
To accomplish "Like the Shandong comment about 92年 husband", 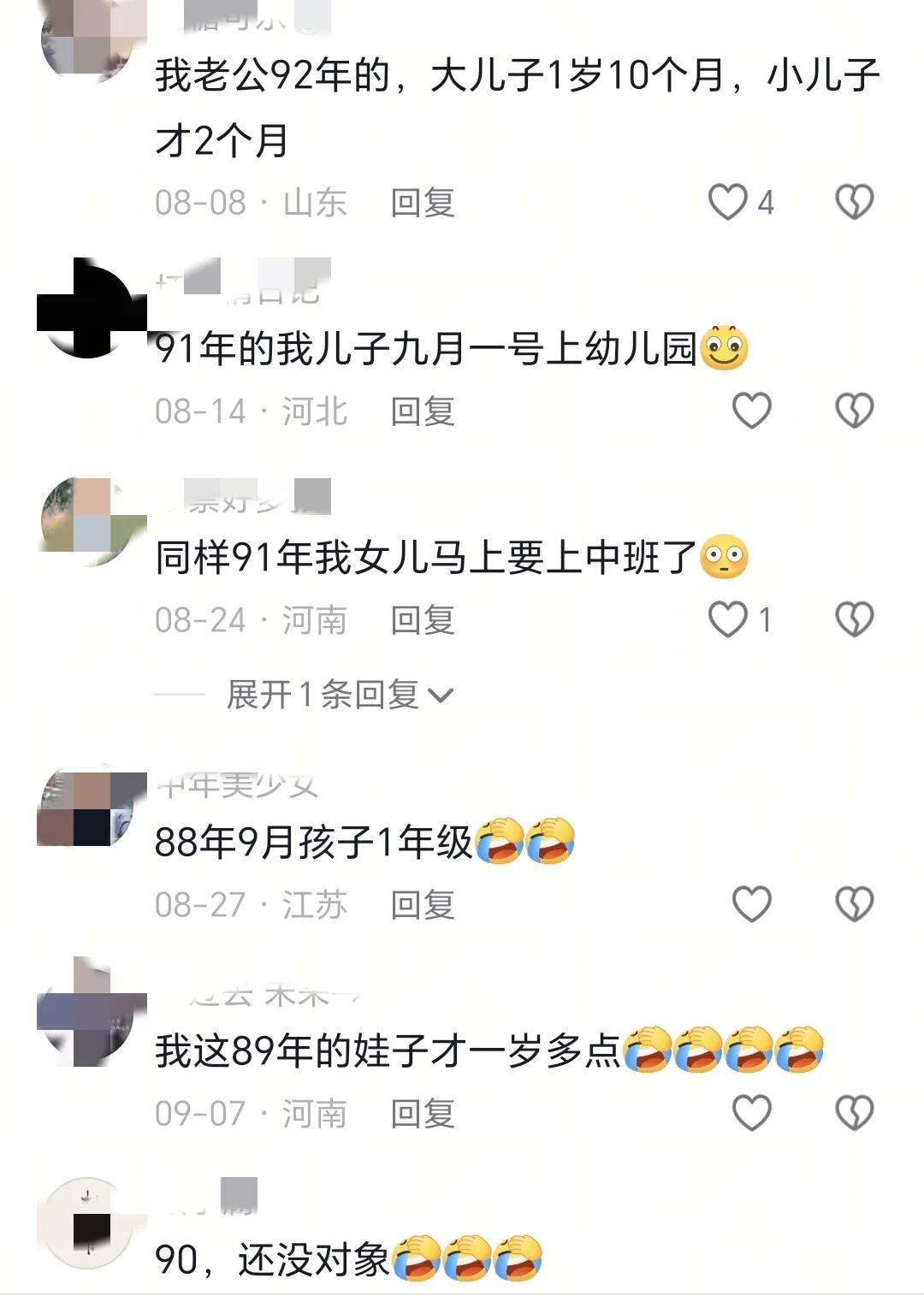I will (x=728, y=203).
